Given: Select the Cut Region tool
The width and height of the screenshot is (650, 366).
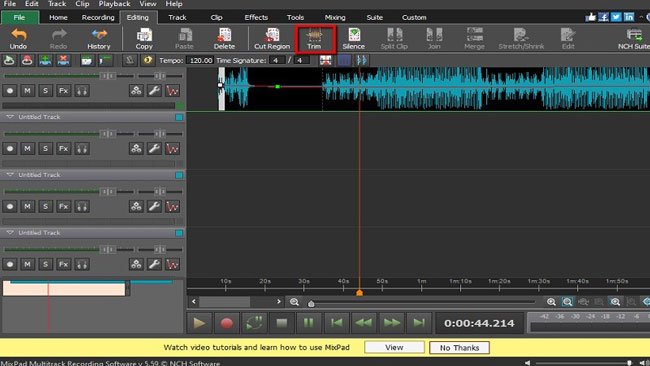Looking at the screenshot, I should (272, 39).
